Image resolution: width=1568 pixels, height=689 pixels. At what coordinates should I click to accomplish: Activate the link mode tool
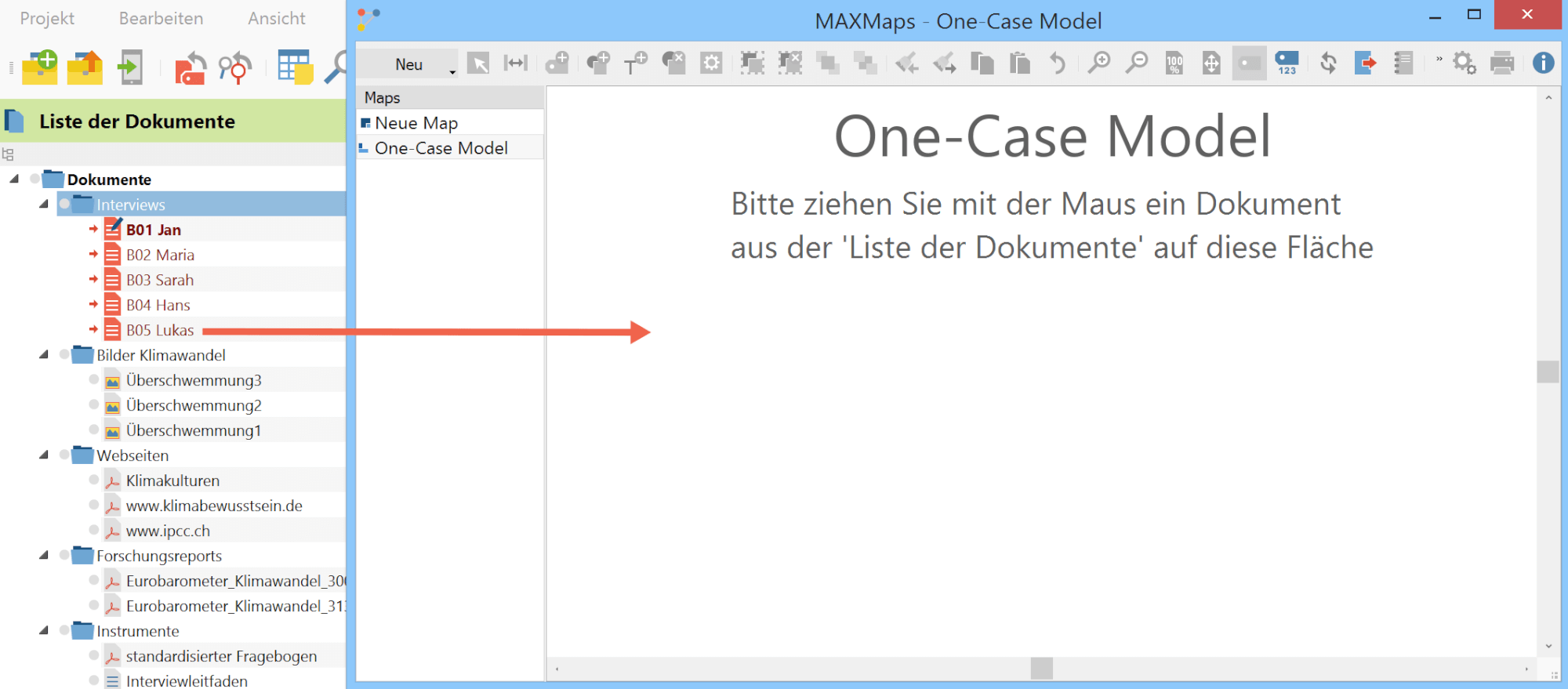coord(516,63)
